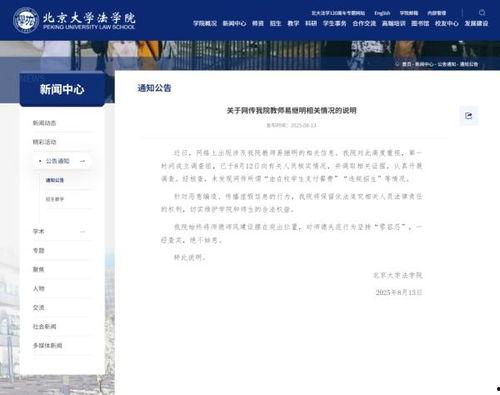
Task: Open the search magnifier icon
Action: (482, 13)
